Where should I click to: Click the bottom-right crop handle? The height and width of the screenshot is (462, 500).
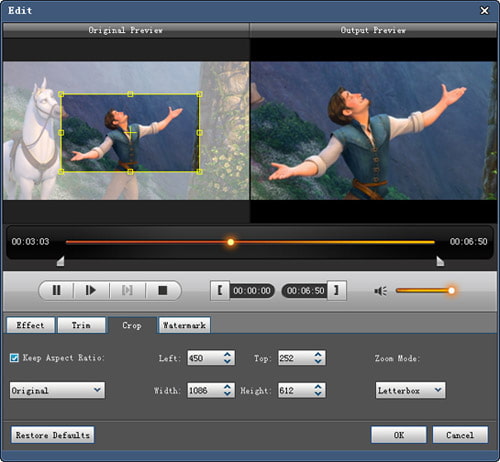(199, 172)
